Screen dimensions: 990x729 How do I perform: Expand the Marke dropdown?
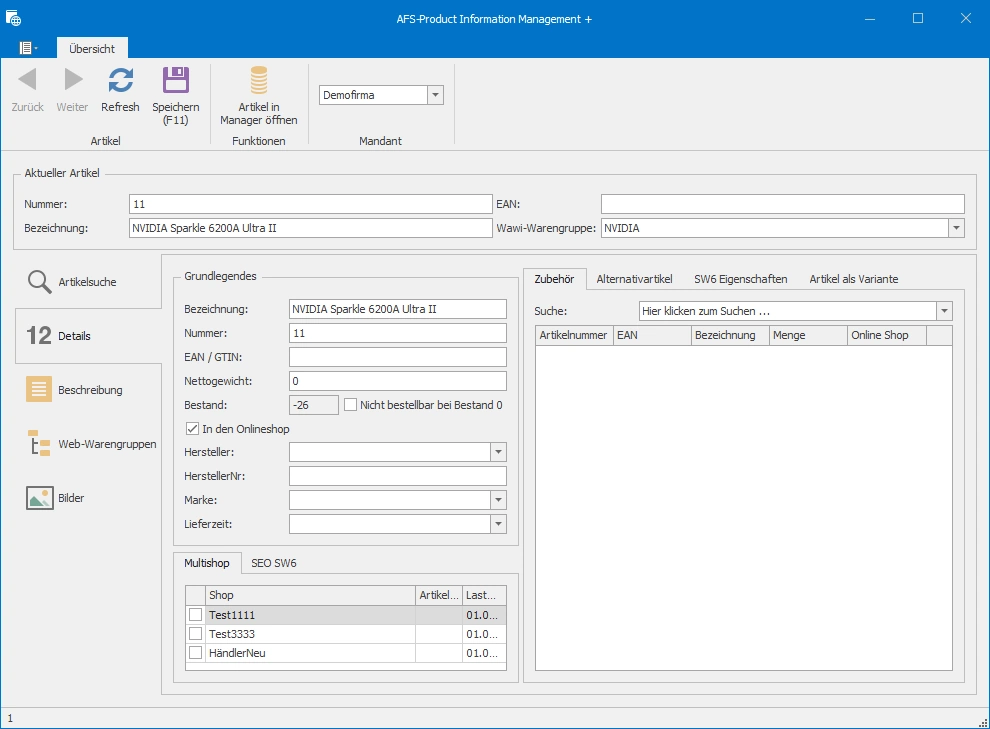pyautogui.click(x=498, y=500)
